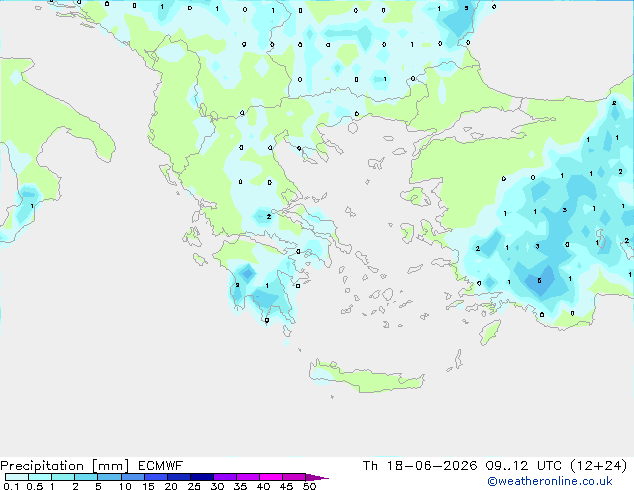Click the 0.5–1 mm legend color swatch
Viewport: 634px width, 490px height.
click(x=40, y=477)
